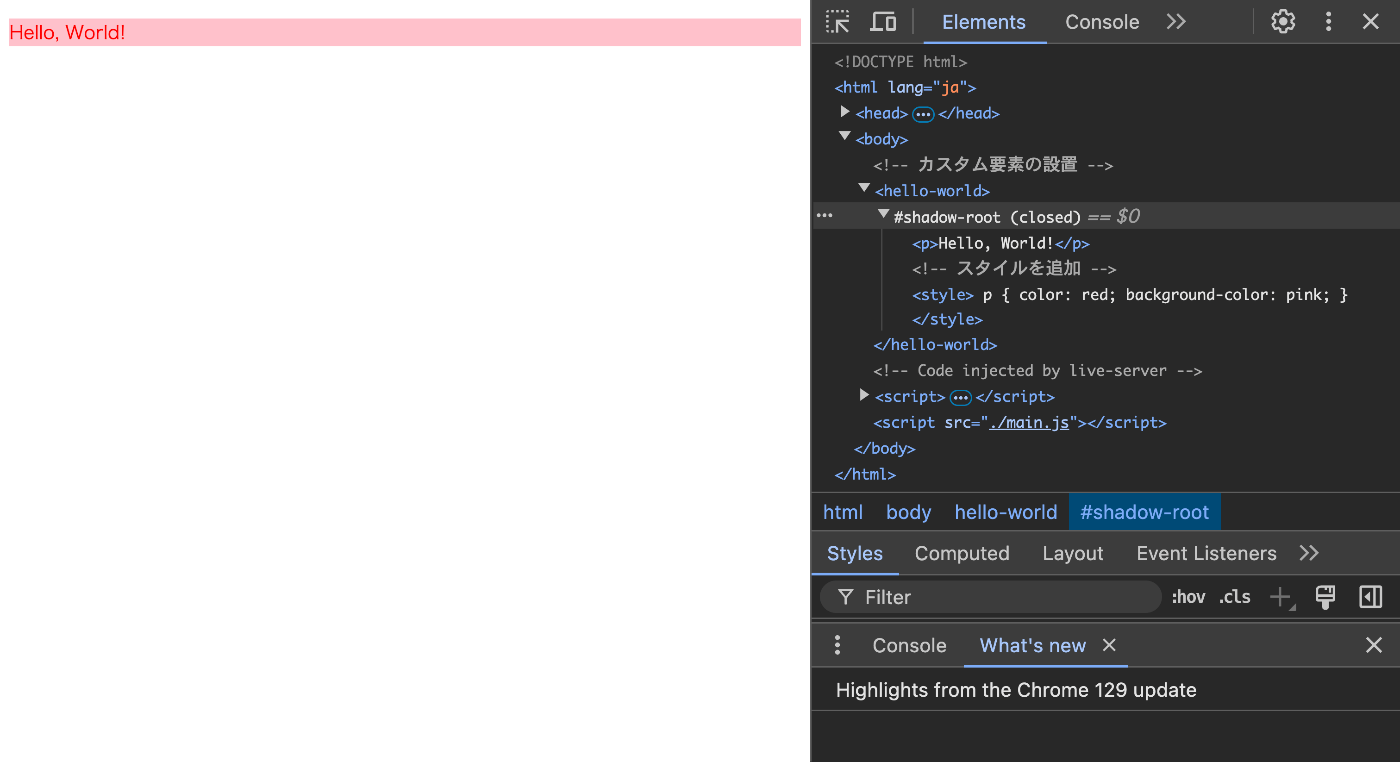
Task: Toggle the computed styles sidebar icon
Action: 1370,597
